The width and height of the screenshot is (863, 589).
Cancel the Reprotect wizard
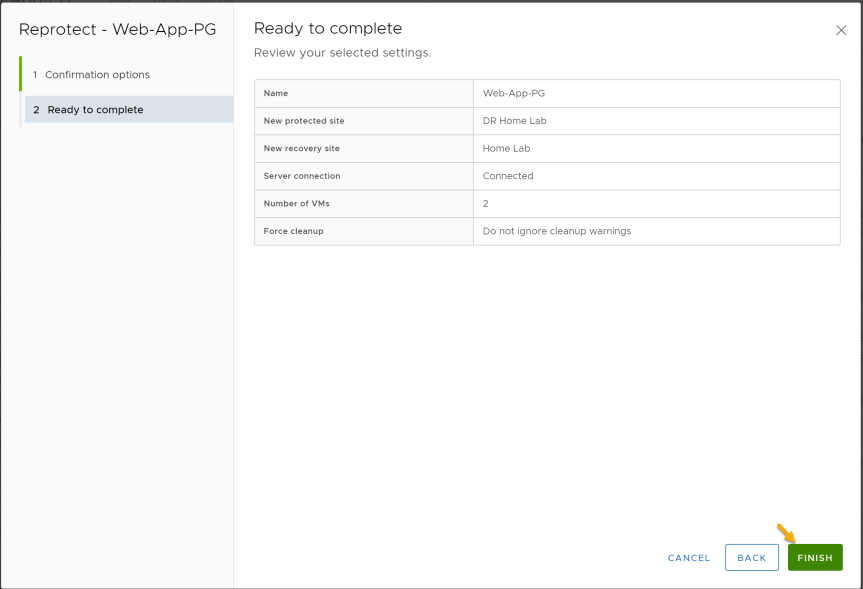[689, 558]
